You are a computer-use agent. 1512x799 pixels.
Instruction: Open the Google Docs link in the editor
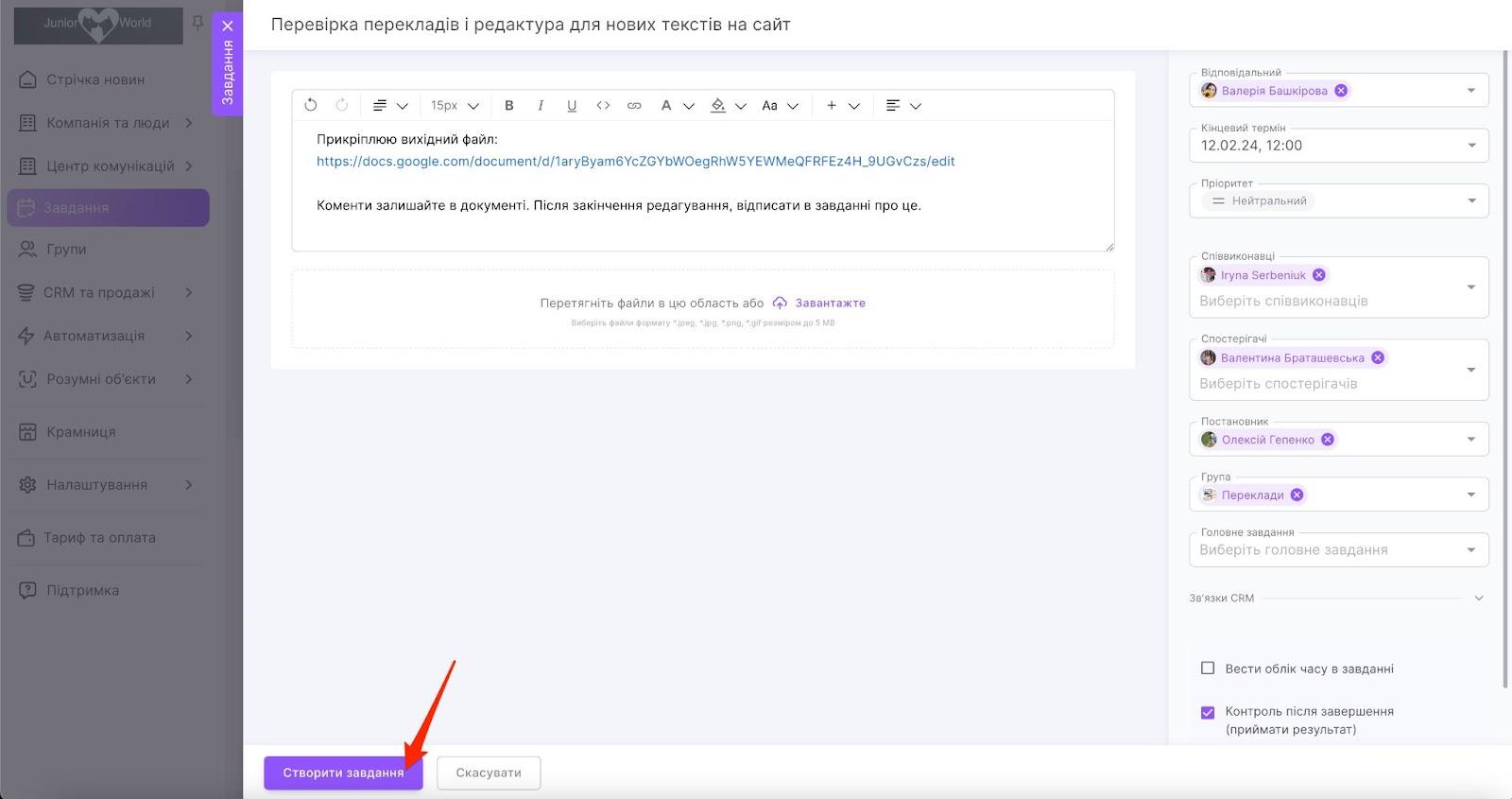[636, 162]
